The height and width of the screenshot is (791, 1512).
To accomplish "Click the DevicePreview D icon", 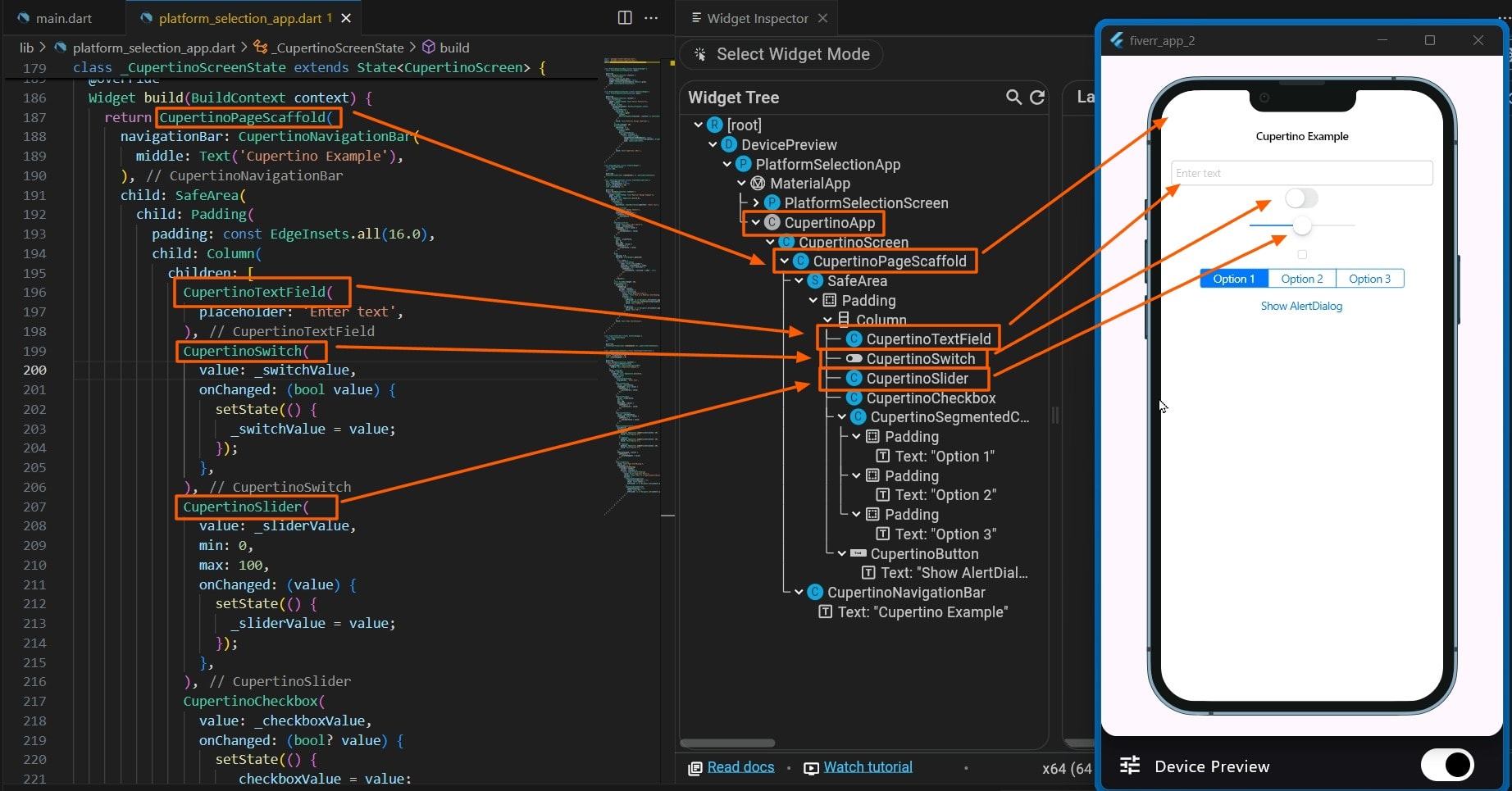I will (729, 144).
